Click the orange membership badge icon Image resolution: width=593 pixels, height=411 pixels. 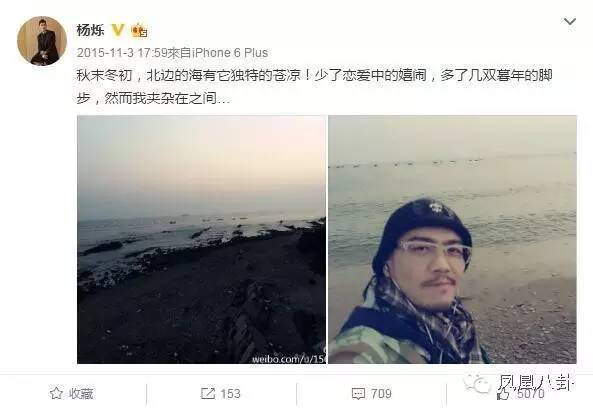tap(139, 30)
